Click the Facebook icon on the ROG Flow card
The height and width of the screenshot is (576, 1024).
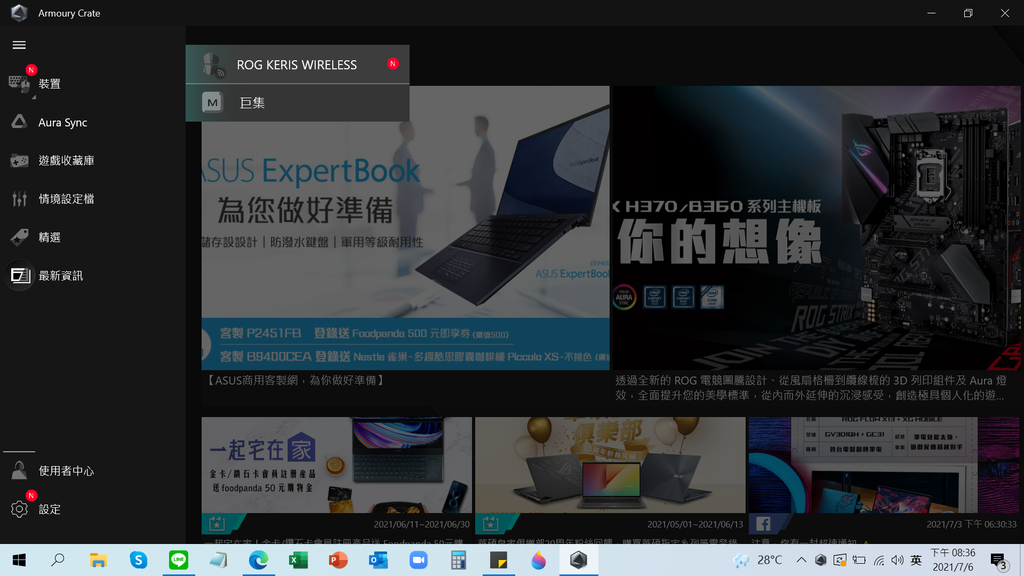coord(763,524)
